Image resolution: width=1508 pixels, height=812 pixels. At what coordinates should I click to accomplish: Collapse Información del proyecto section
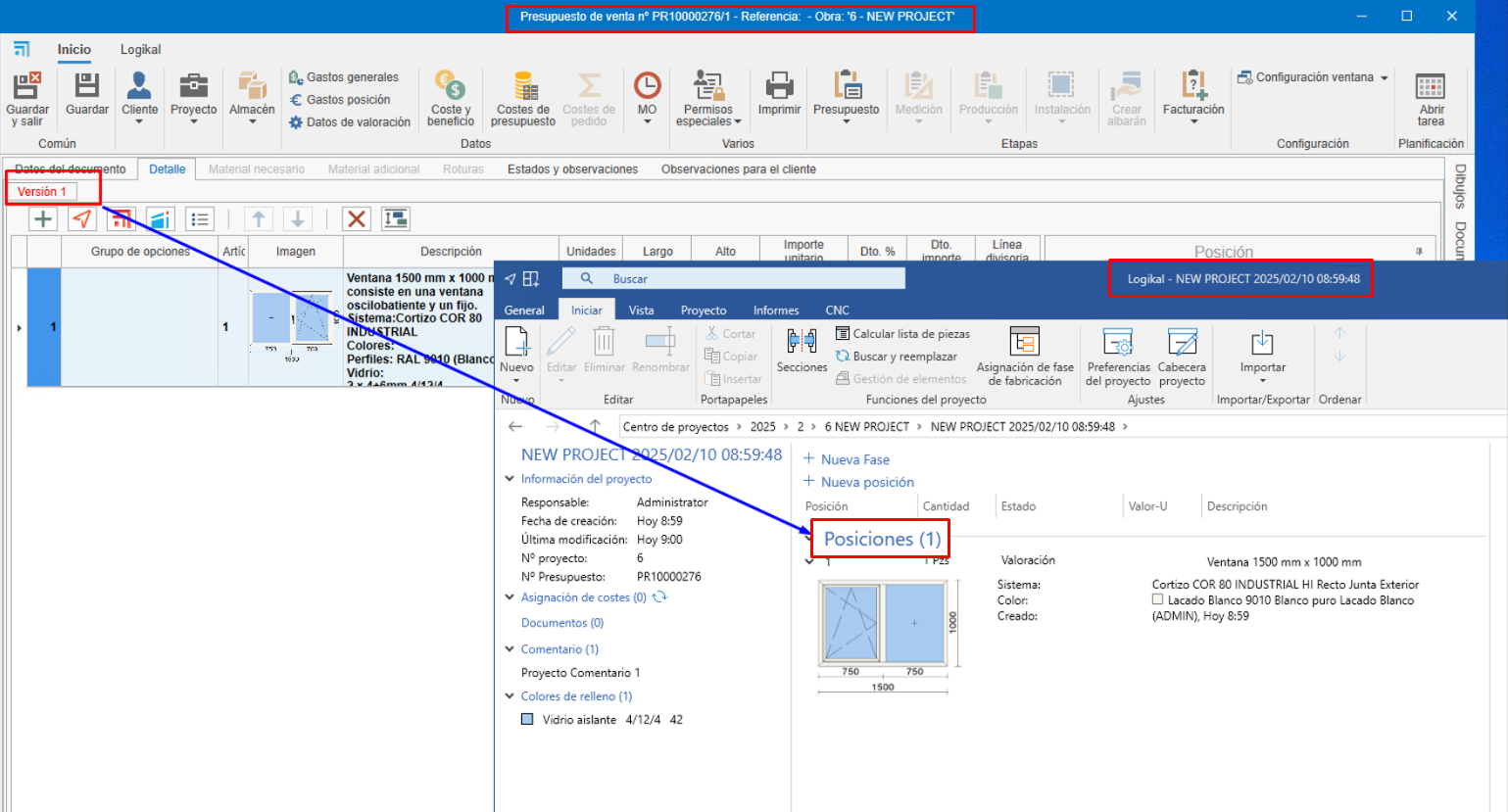pyautogui.click(x=510, y=479)
